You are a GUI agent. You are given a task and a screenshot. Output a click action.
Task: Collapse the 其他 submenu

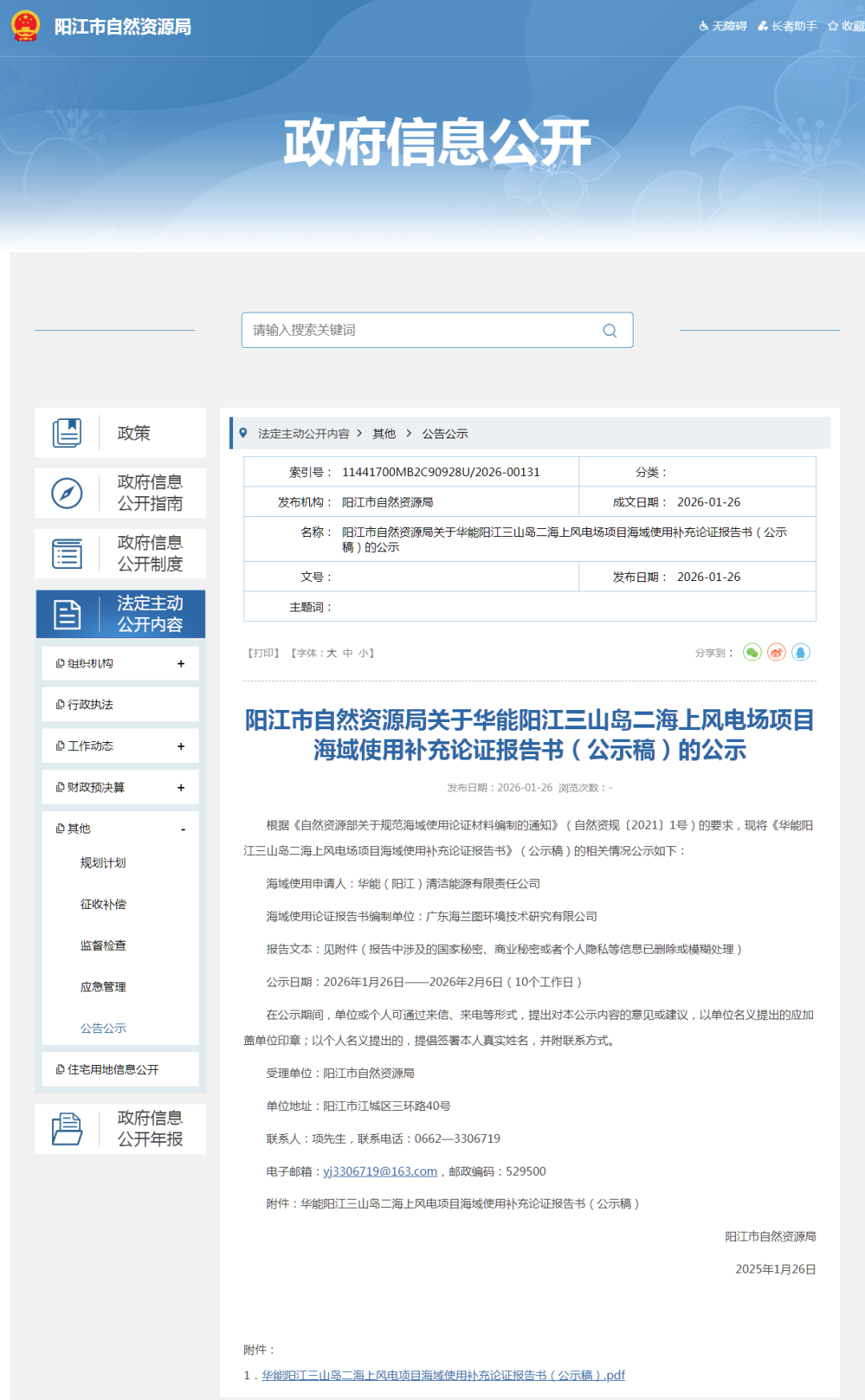(x=183, y=829)
